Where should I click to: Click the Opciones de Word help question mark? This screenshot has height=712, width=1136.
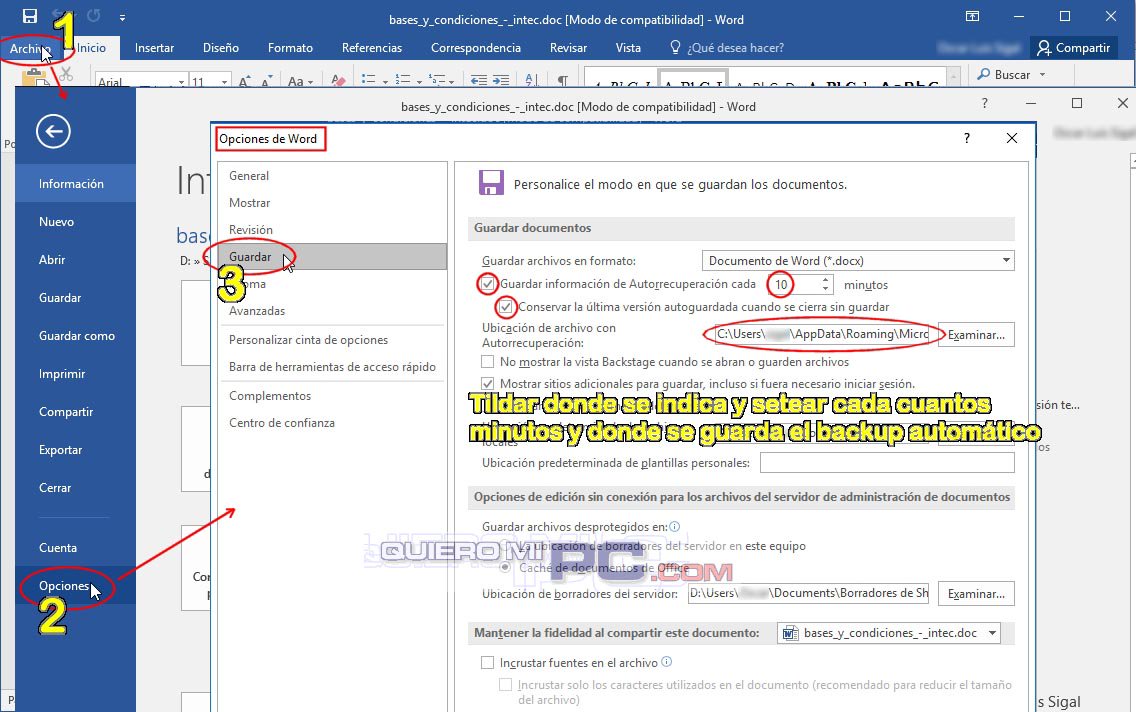click(x=966, y=138)
